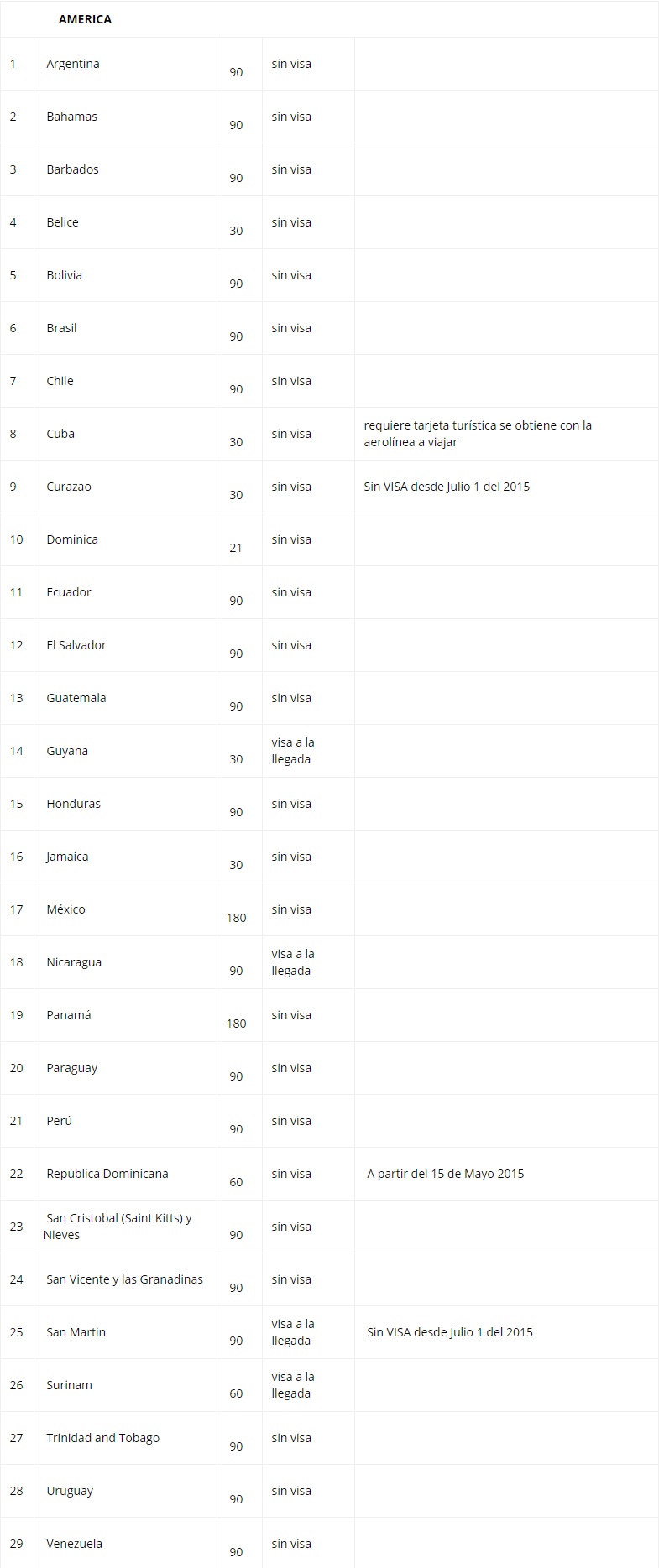Select the Dominica 21 days cell
The height and width of the screenshot is (1568, 659).
click(x=236, y=548)
